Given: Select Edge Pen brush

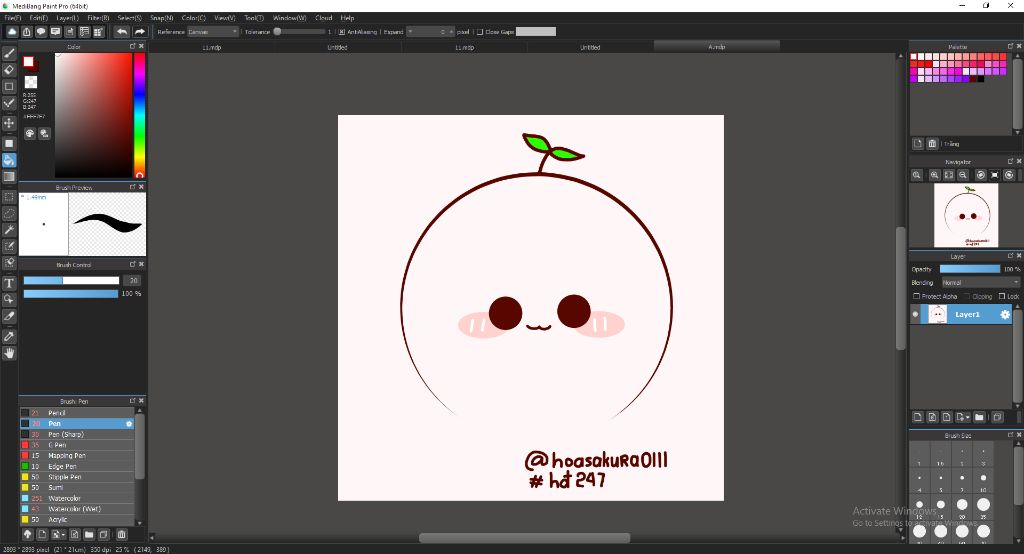Looking at the screenshot, I should point(77,466).
